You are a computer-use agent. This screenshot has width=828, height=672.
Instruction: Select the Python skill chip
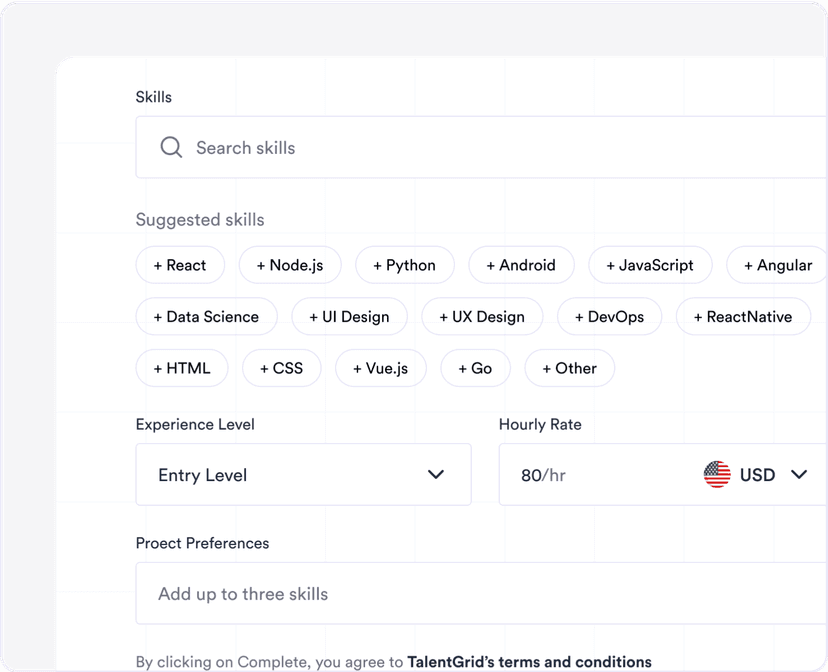(405, 265)
